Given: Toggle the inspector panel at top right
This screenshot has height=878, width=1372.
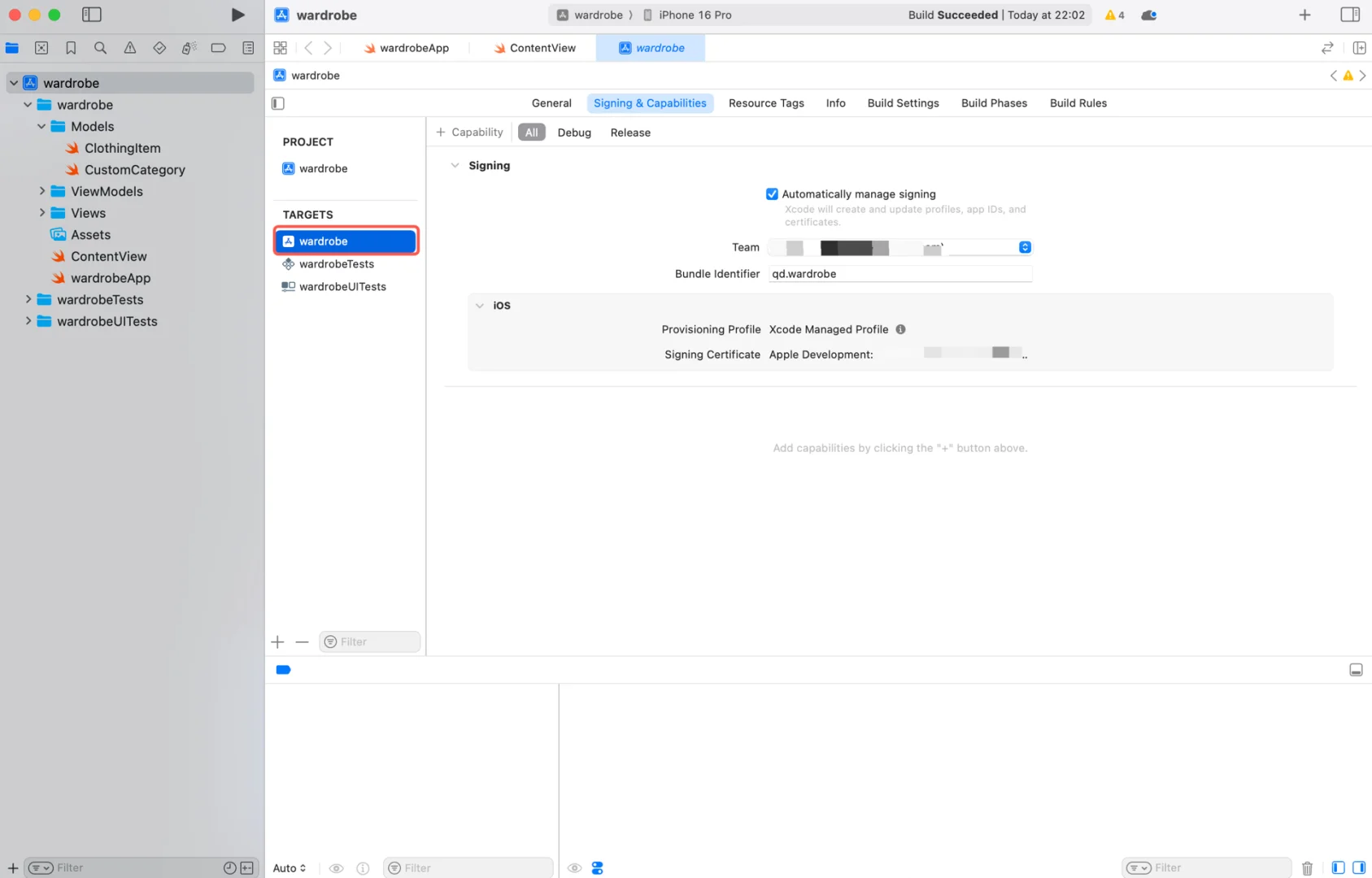Looking at the screenshot, I should 1350,15.
